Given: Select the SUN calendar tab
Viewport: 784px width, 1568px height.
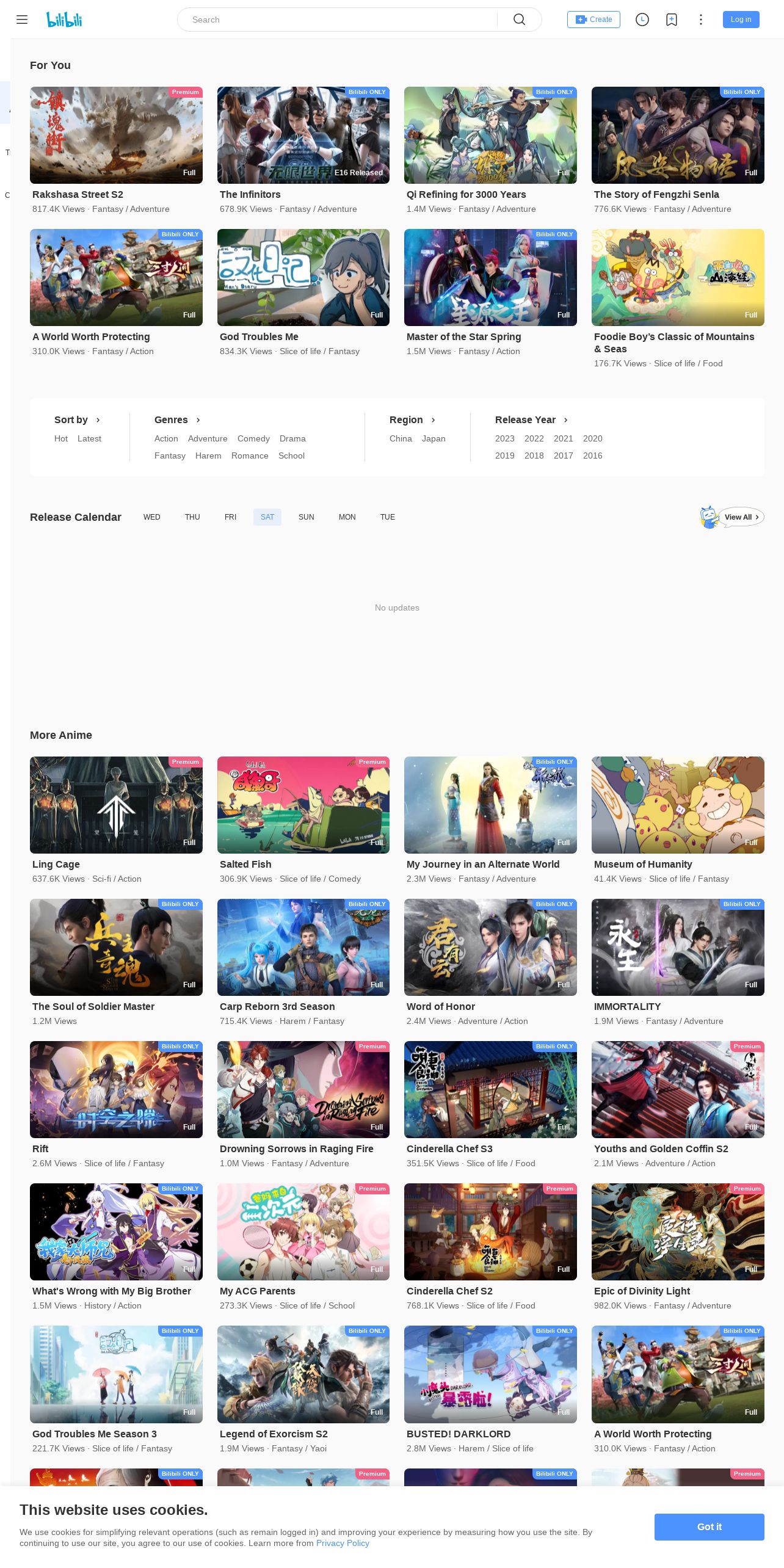Looking at the screenshot, I should coord(307,517).
